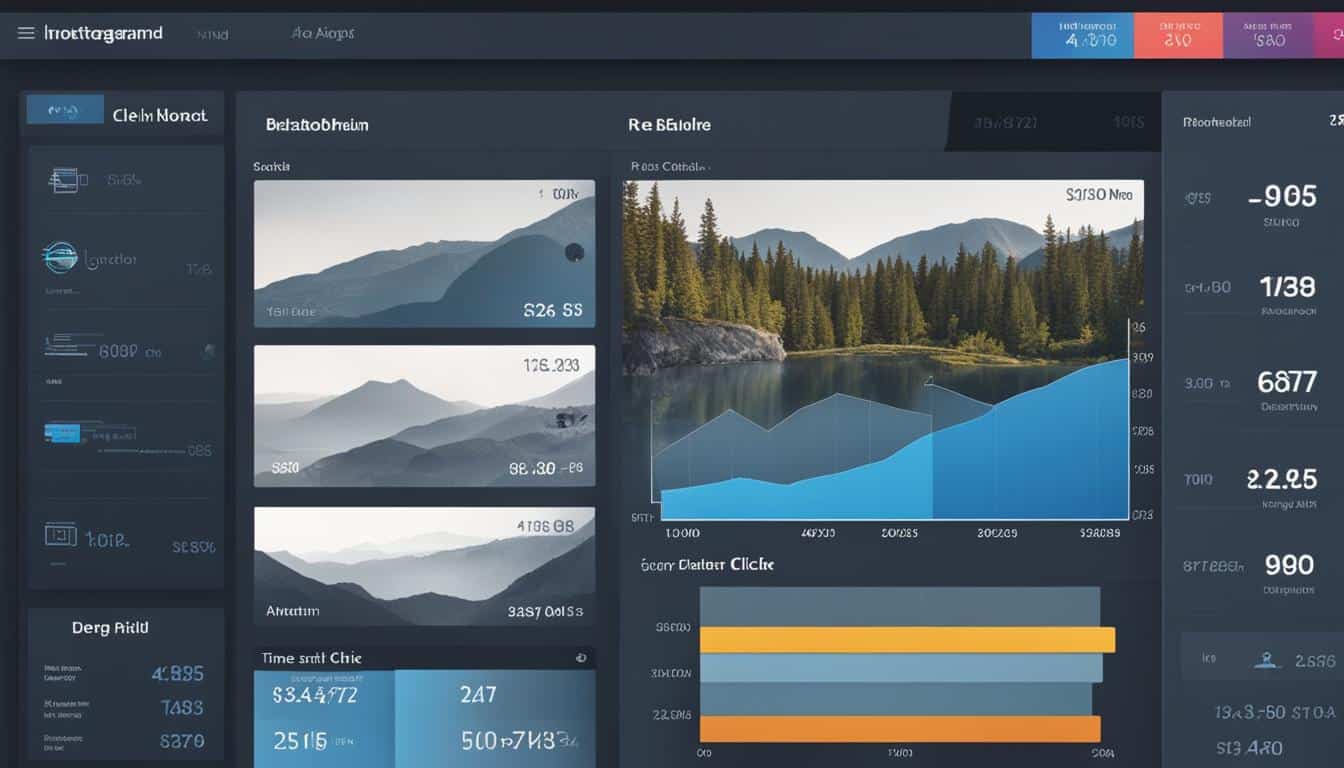
Task: Select the purple tab in the top-right header
Action: (x=1270, y=36)
